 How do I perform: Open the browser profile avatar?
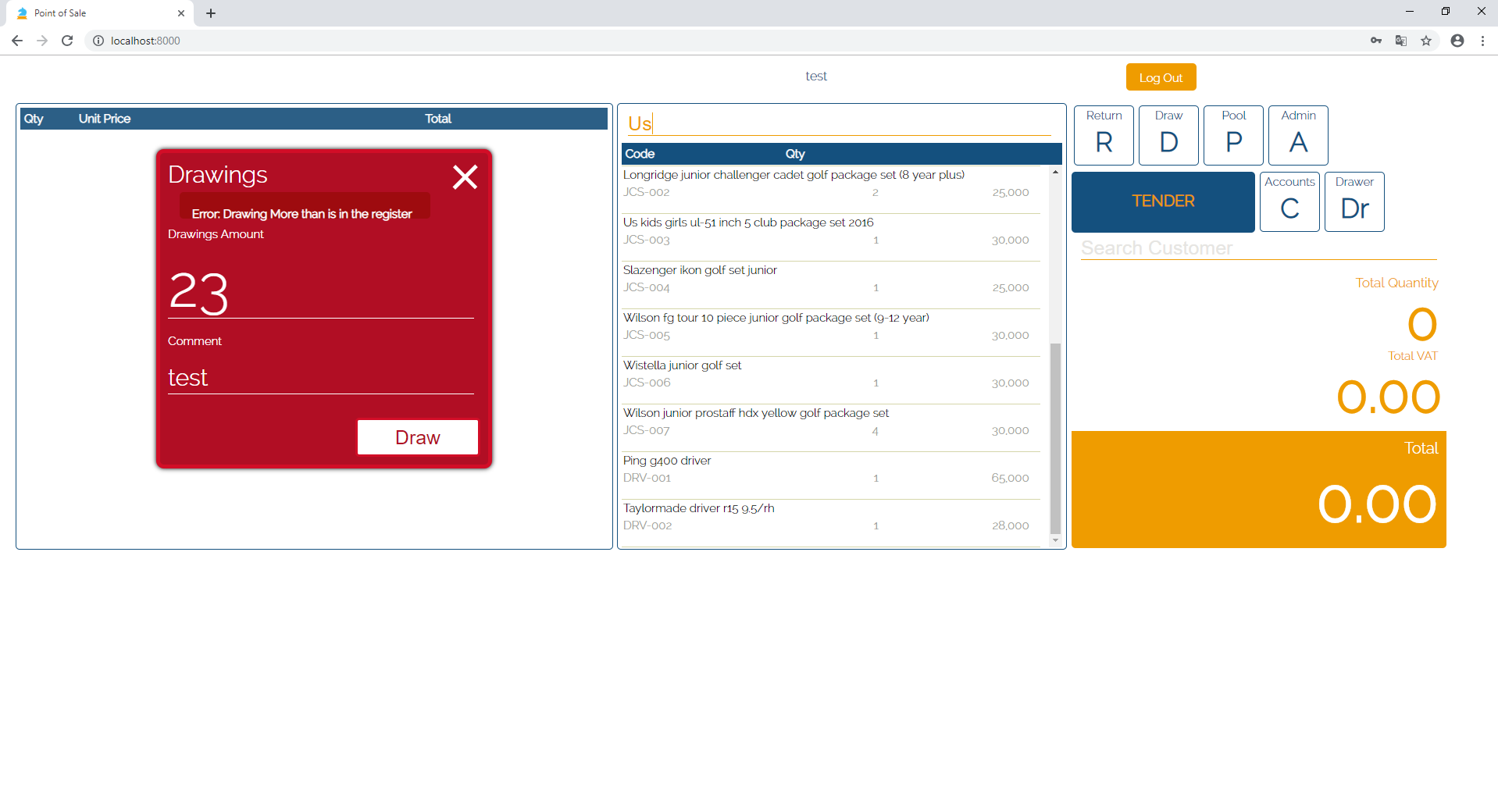tap(1457, 41)
